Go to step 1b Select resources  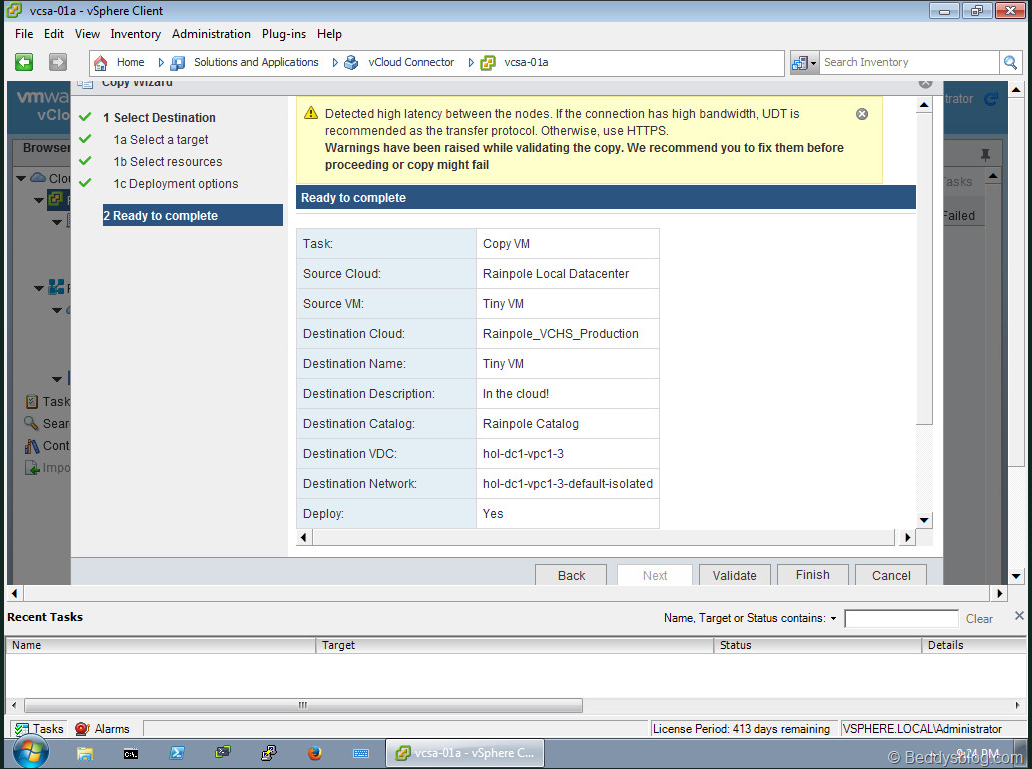click(x=168, y=162)
